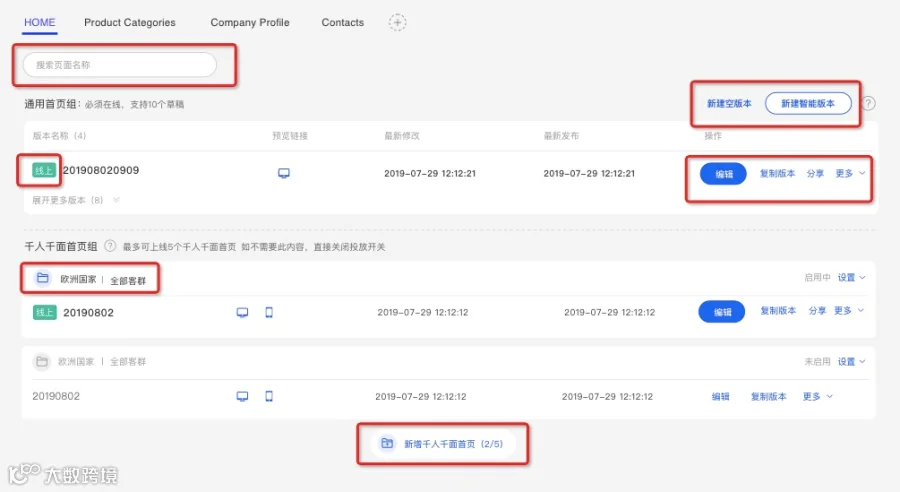Click 新增千人千面首页 (2/5) button
The height and width of the screenshot is (492, 900).
(x=443, y=444)
